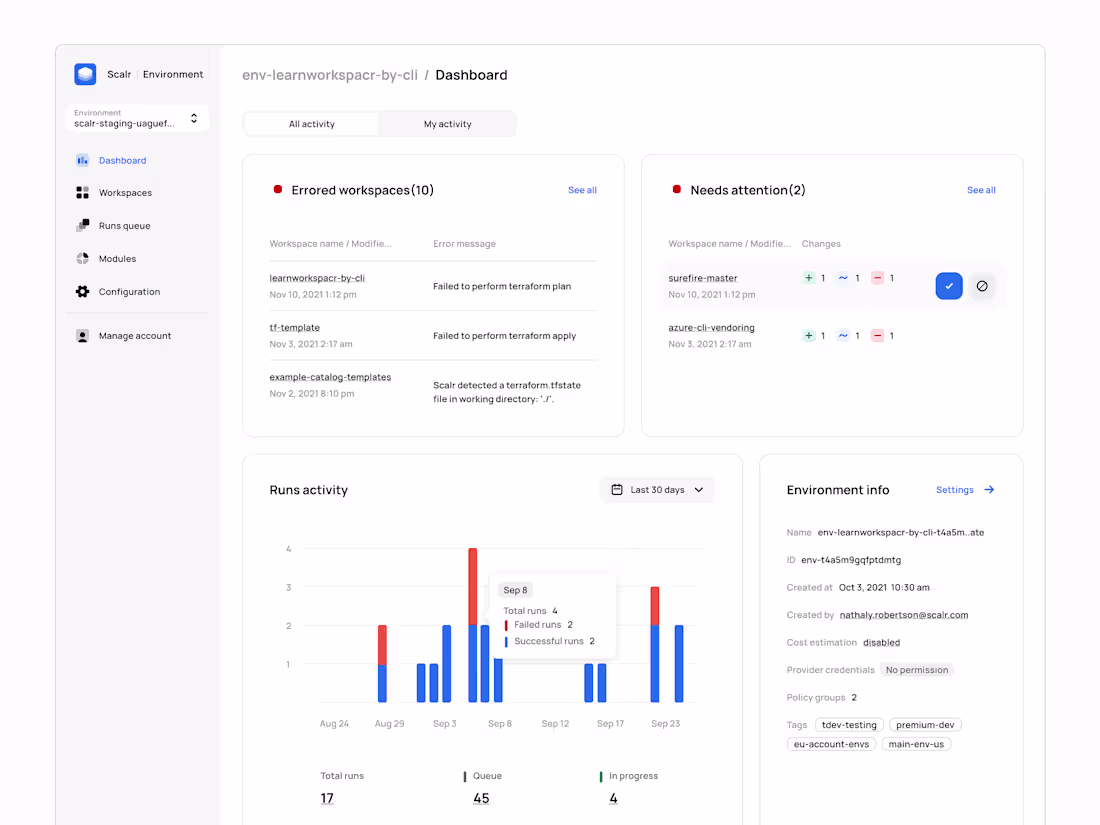Image resolution: width=1100 pixels, height=825 pixels.
Task: Click the Scalr logo icon
Action: (x=84, y=73)
